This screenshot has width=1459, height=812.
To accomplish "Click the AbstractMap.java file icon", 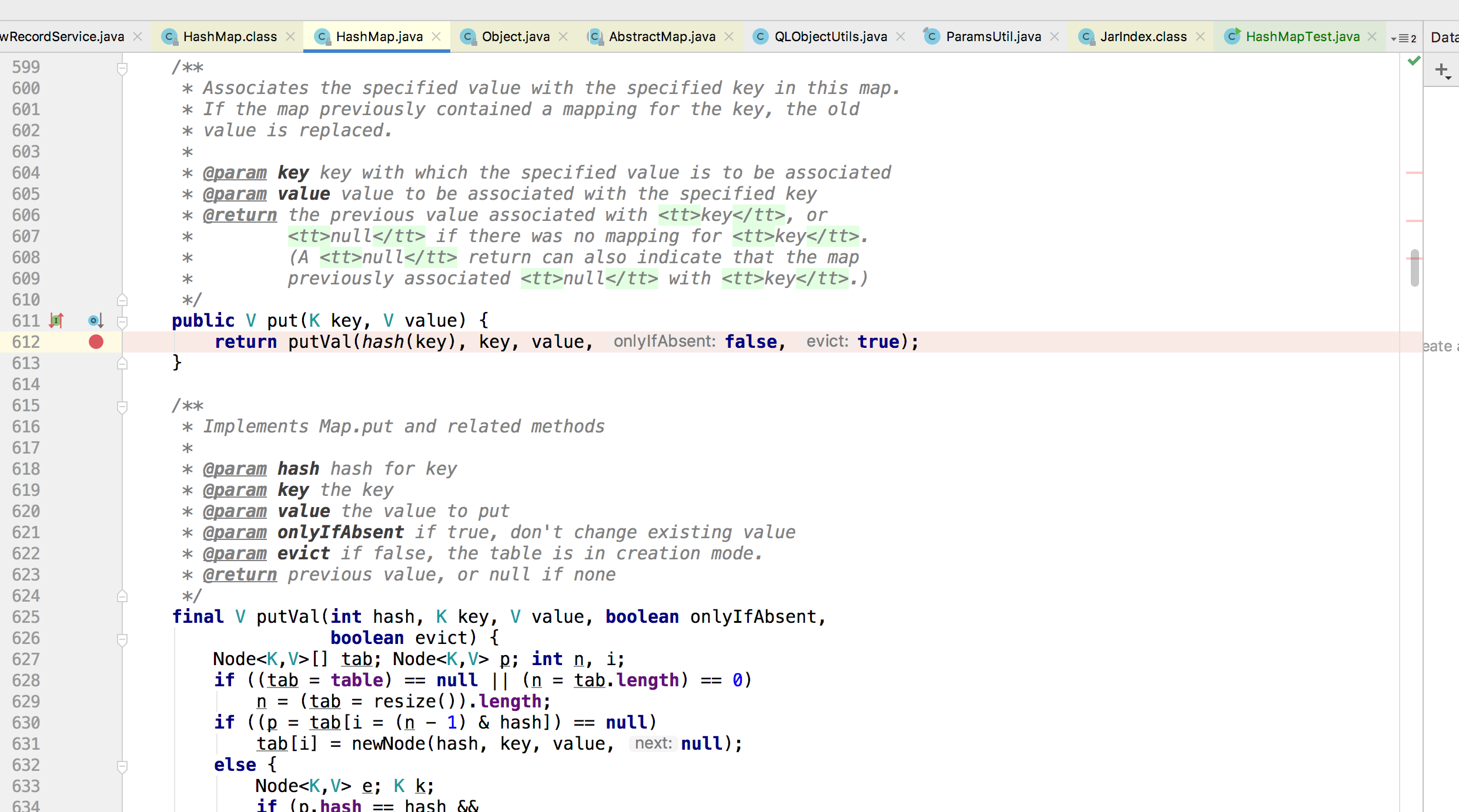I will pos(595,37).
